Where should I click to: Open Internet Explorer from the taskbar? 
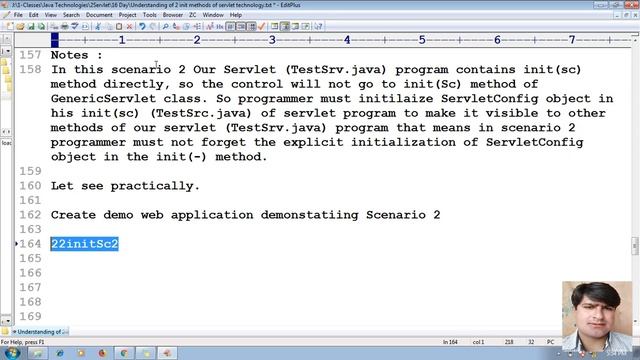(60, 353)
